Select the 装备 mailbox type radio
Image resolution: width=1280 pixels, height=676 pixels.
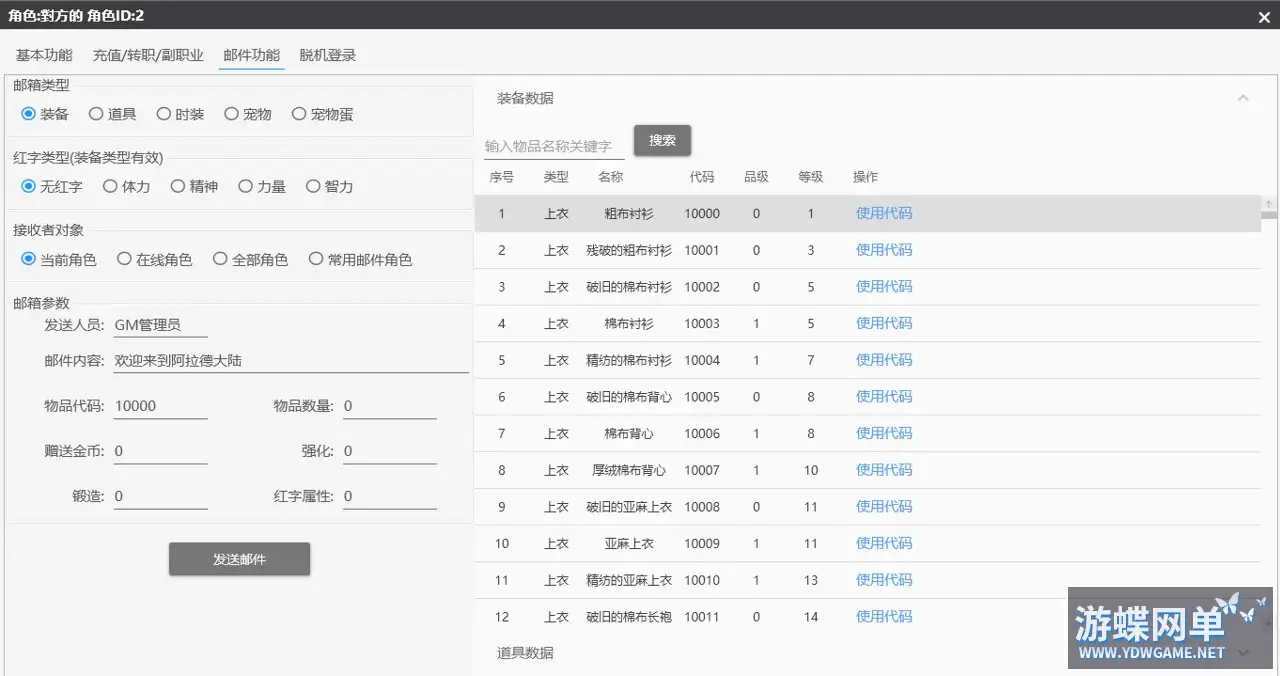(x=45, y=114)
